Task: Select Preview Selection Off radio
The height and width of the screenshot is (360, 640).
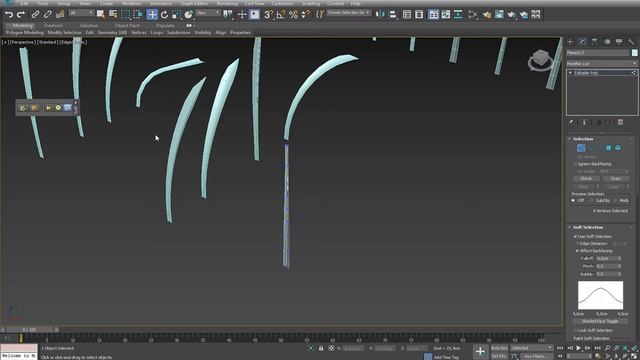Action: [573, 201]
